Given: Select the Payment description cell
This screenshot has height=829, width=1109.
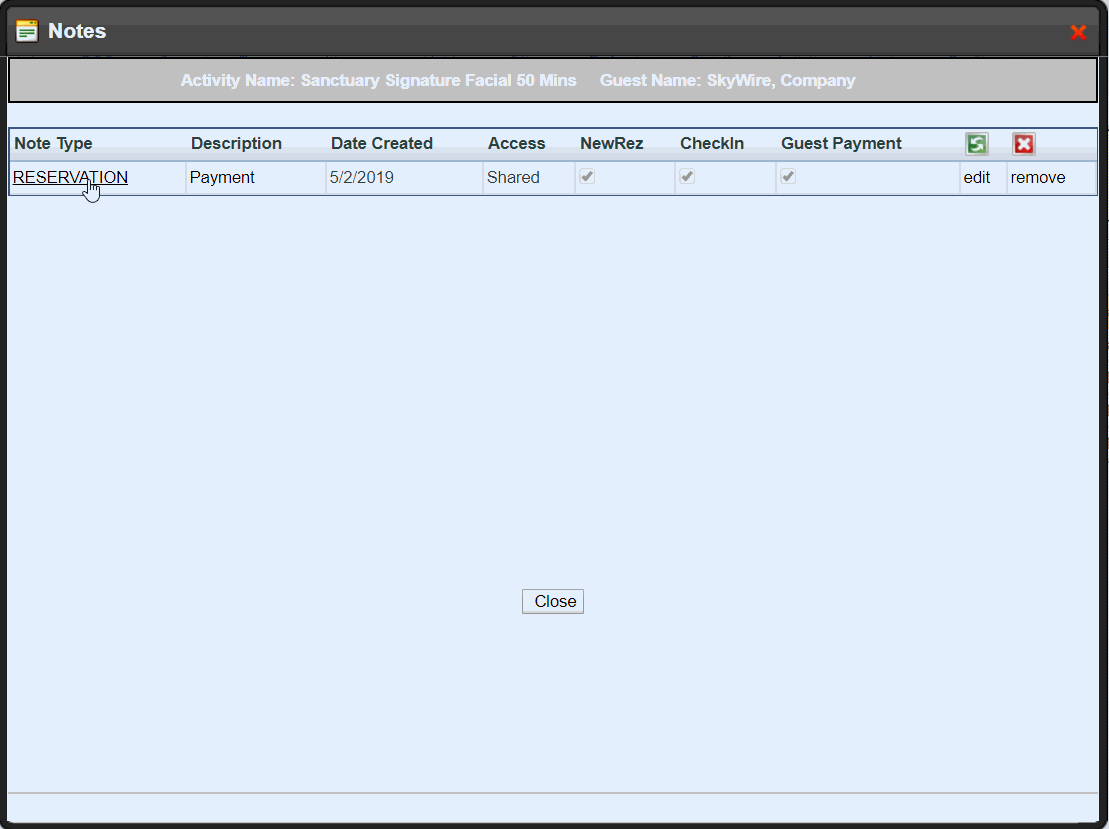Looking at the screenshot, I should (x=222, y=178).
